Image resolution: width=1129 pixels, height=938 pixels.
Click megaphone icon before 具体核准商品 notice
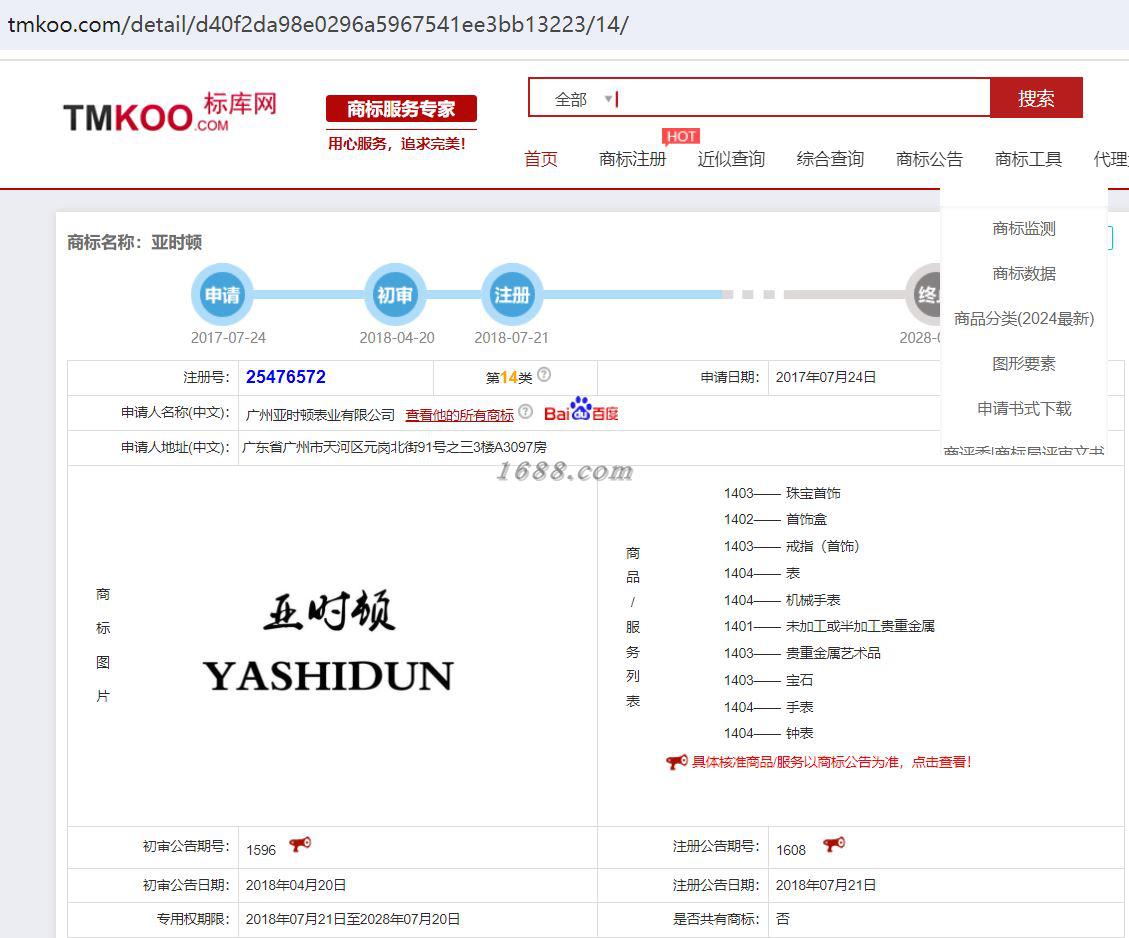tap(676, 762)
